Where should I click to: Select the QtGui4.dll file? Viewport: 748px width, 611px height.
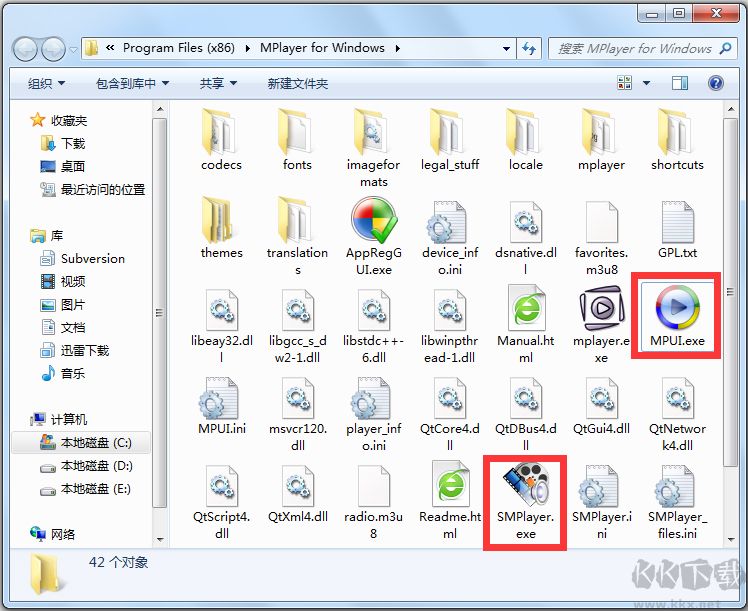(x=601, y=404)
